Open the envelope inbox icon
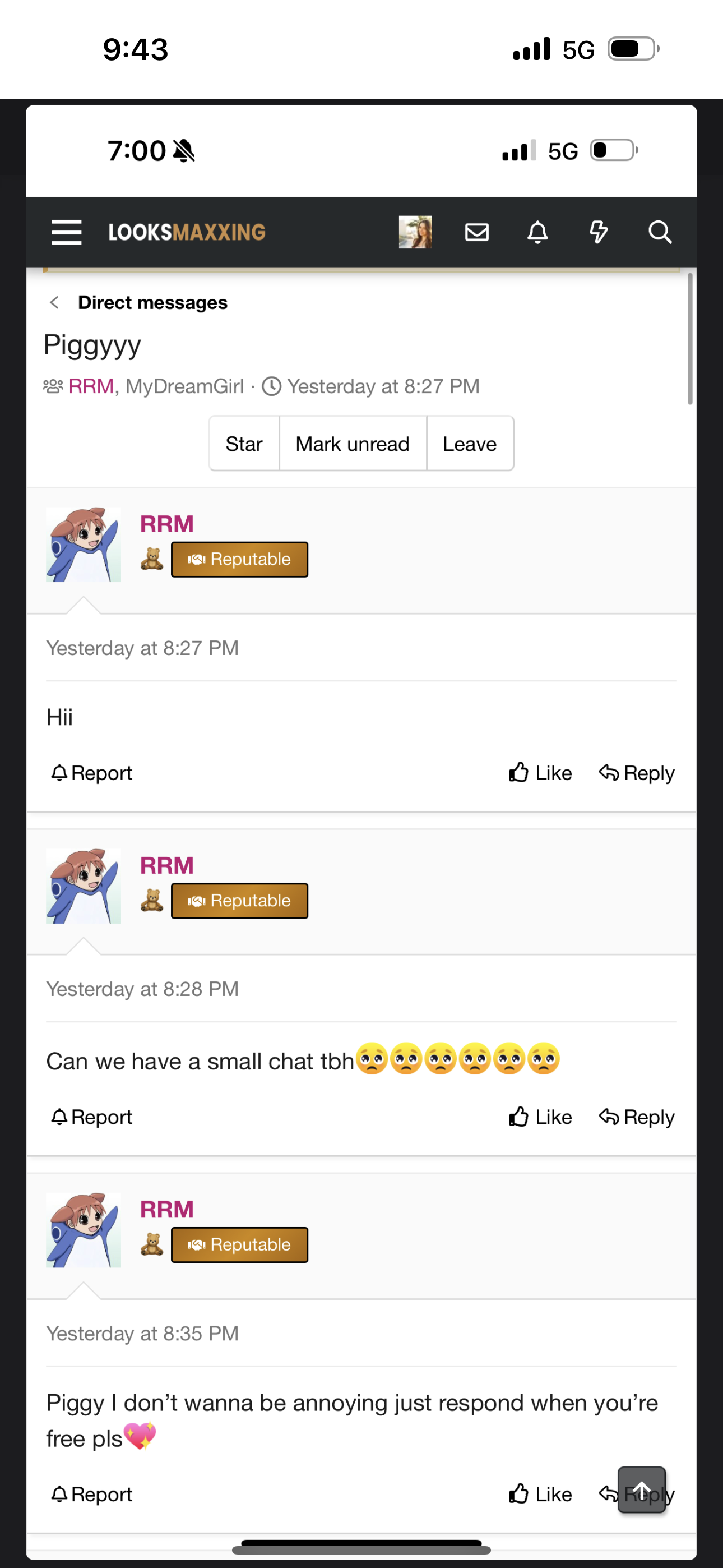The height and width of the screenshot is (1568, 723). [x=476, y=232]
